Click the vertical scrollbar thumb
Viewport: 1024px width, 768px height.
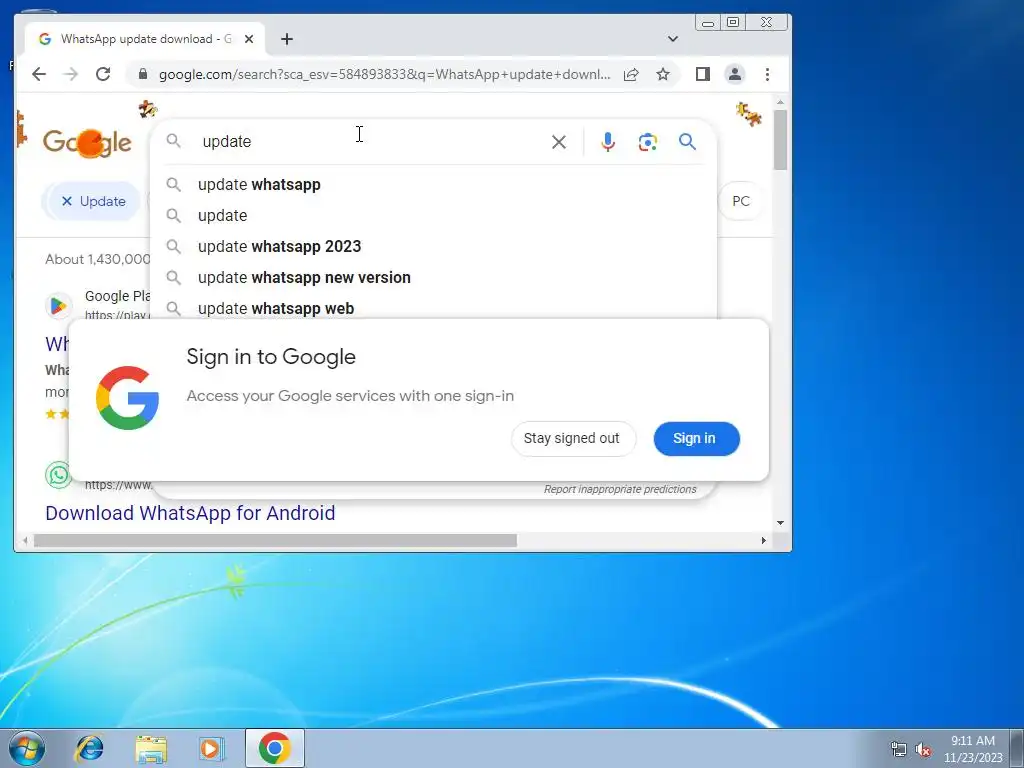pos(780,140)
